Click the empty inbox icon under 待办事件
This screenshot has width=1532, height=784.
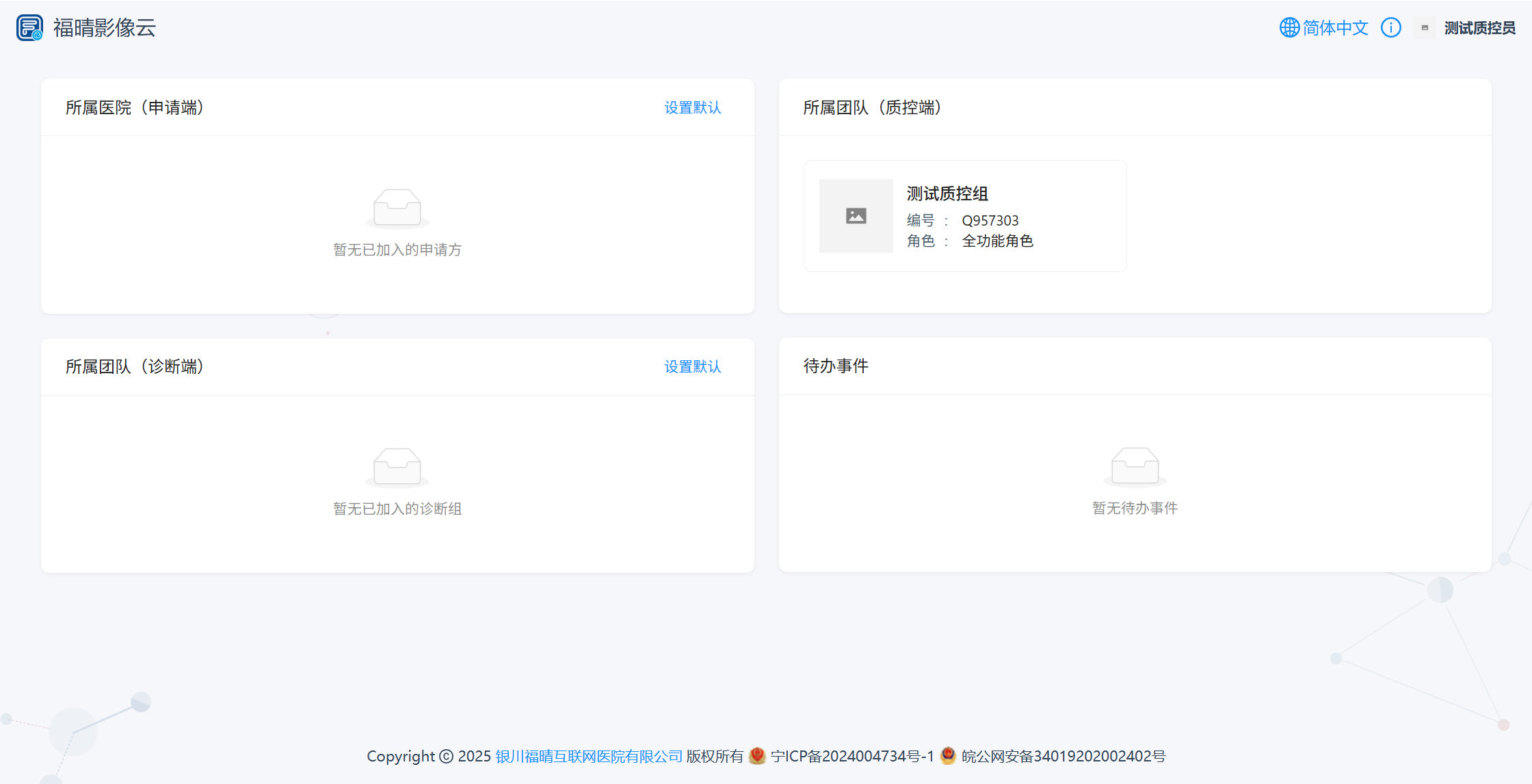1135,465
